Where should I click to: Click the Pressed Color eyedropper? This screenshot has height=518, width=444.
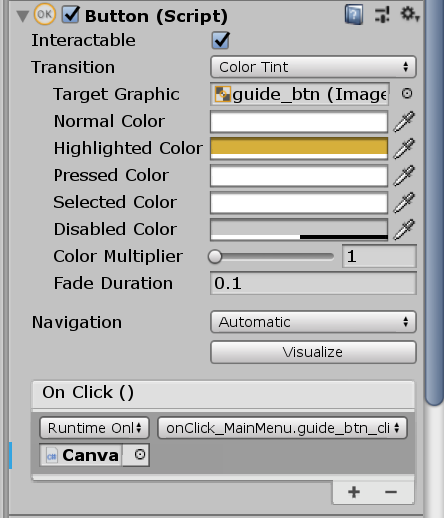404,175
